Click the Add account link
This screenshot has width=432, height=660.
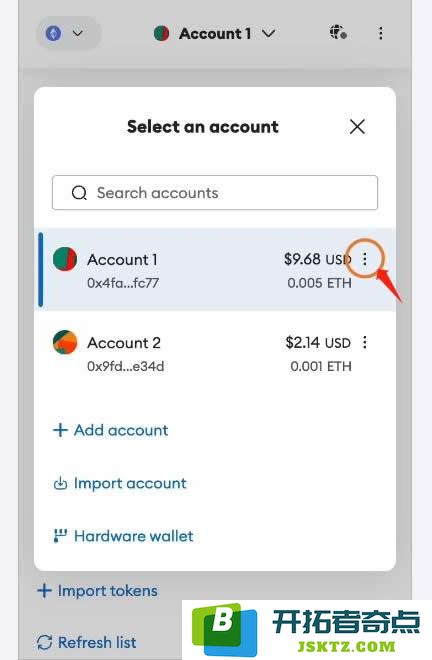coord(110,430)
